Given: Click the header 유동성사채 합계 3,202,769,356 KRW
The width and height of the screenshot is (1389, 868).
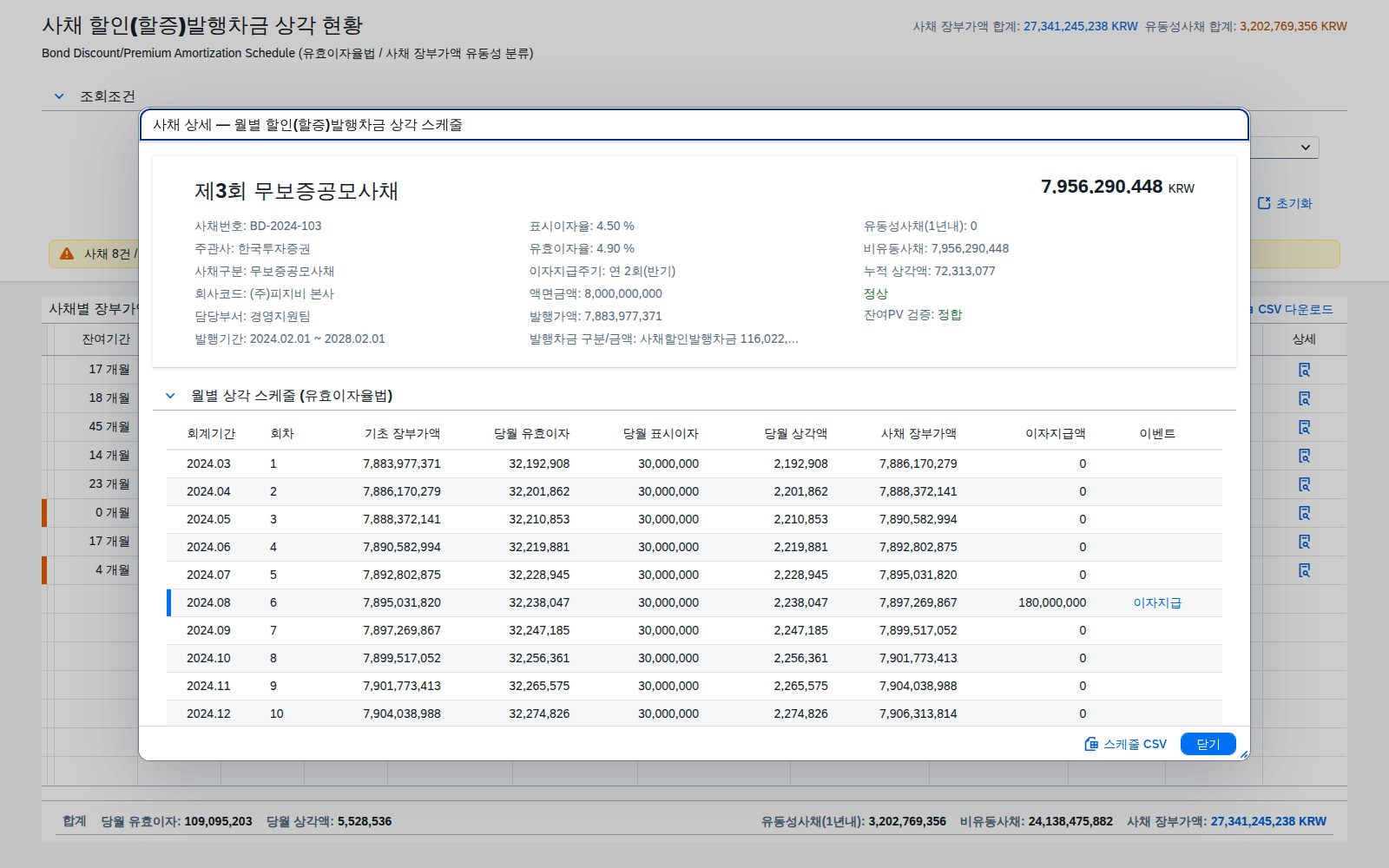Looking at the screenshot, I should click(1246, 26).
